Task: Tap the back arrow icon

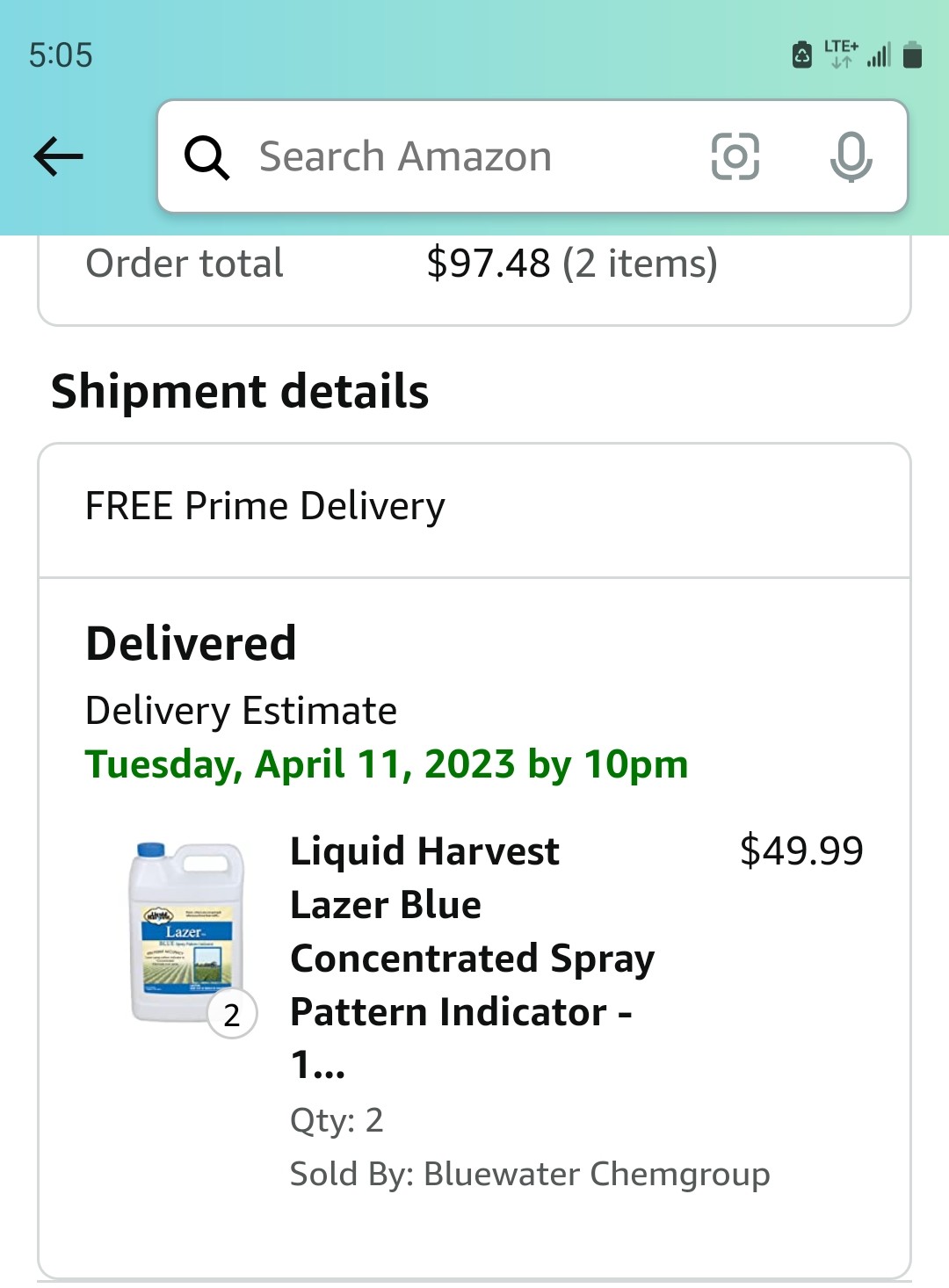Action: pyautogui.click(x=58, y=157)
